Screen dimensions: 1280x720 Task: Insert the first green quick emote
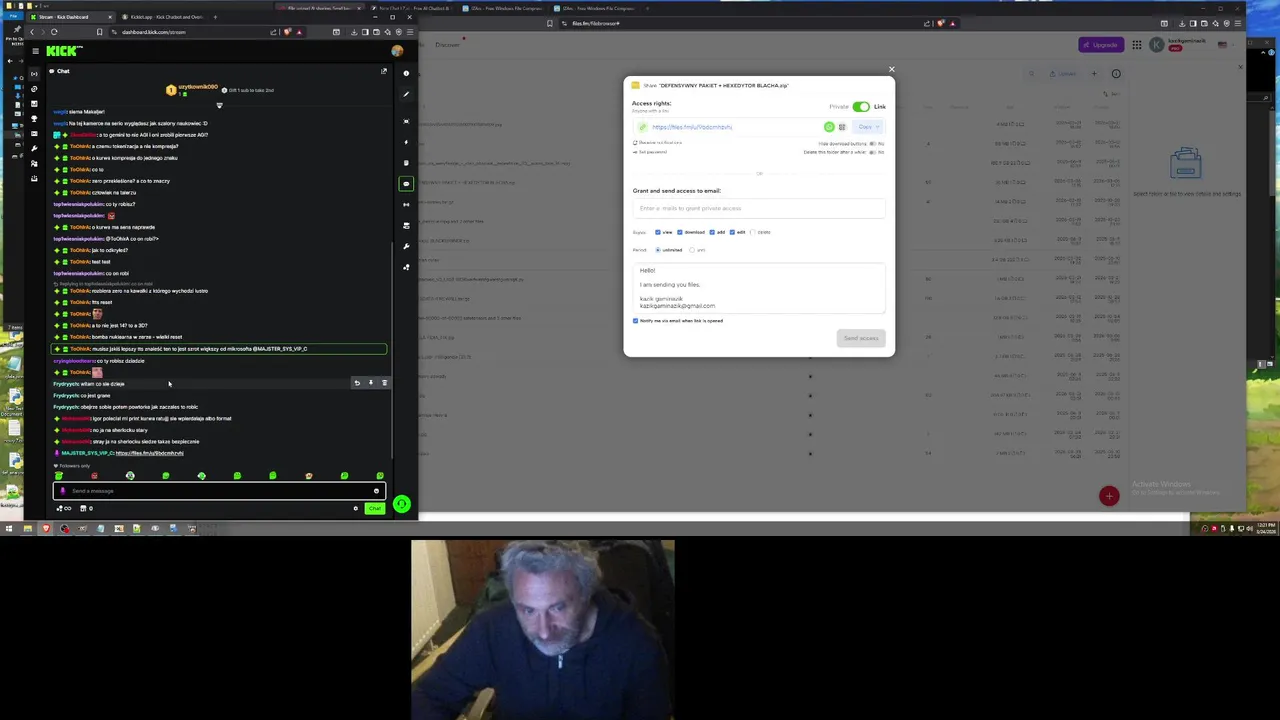[x=58, y=476]
